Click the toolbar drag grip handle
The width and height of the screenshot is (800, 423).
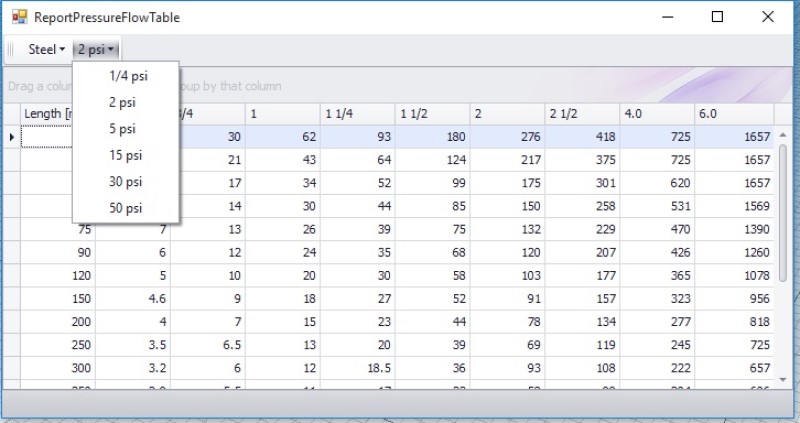(x=11, y=49)
